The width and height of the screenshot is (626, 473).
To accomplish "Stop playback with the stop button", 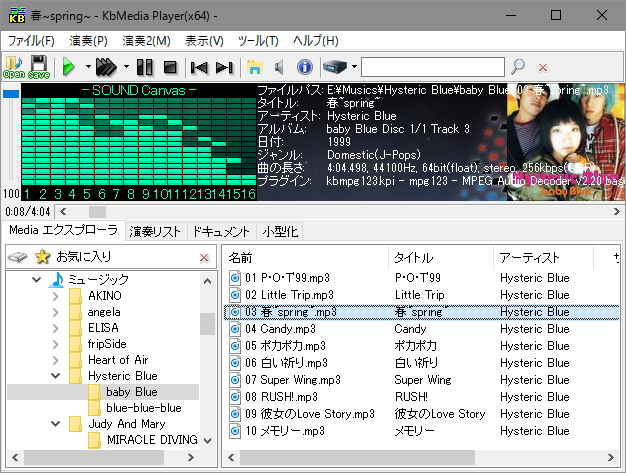I will tap(170, 67).
